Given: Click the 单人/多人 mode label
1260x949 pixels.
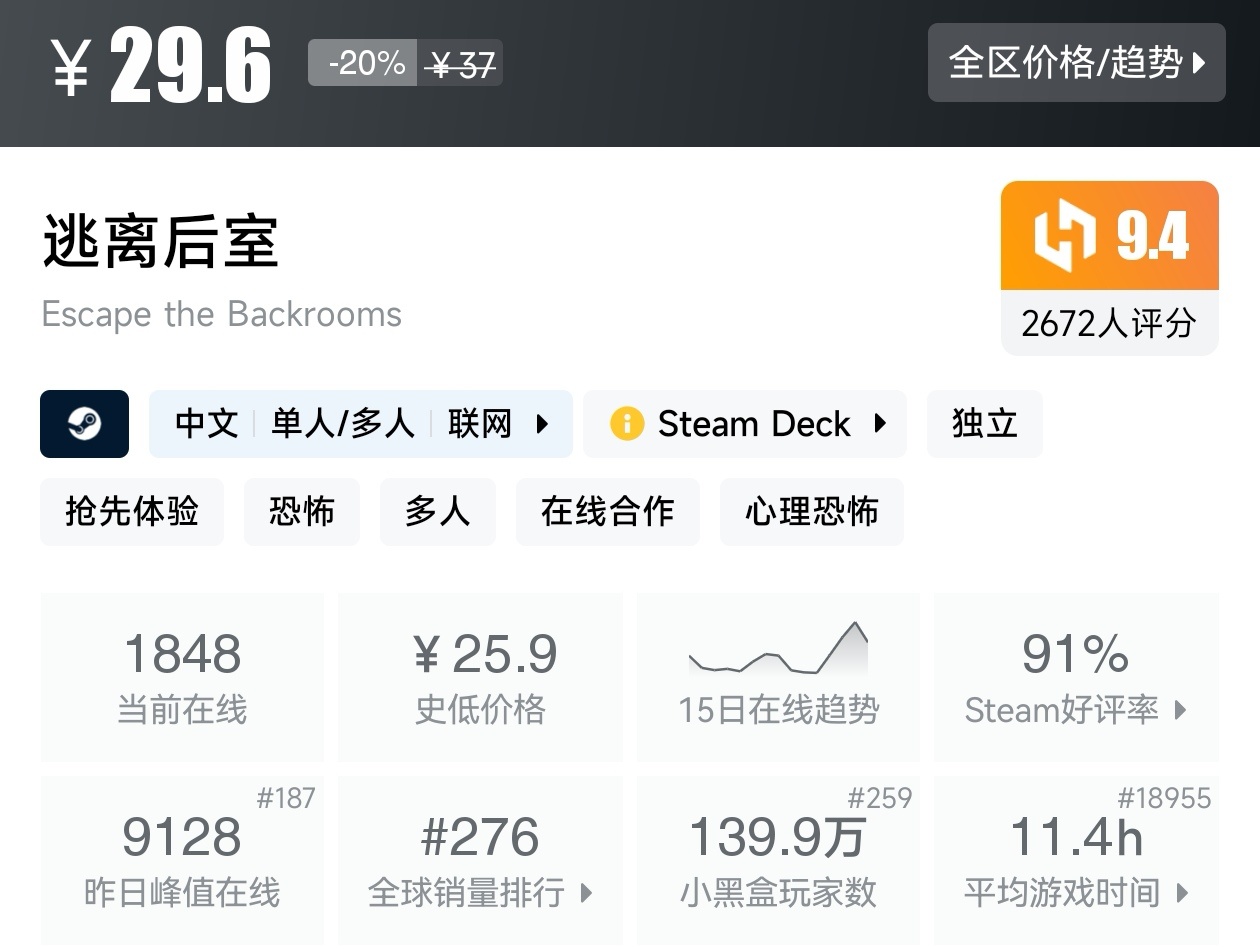Looking at the screenshot, I should [343, 424].
